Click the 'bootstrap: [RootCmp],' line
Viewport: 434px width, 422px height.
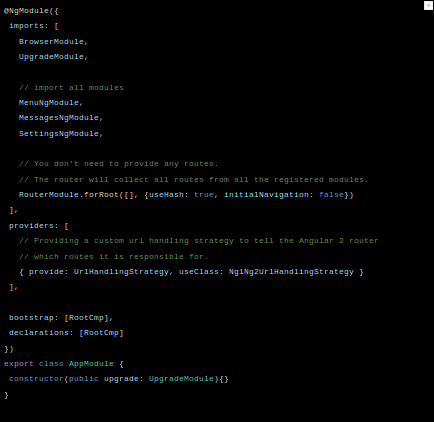click(x=61, y=318)
